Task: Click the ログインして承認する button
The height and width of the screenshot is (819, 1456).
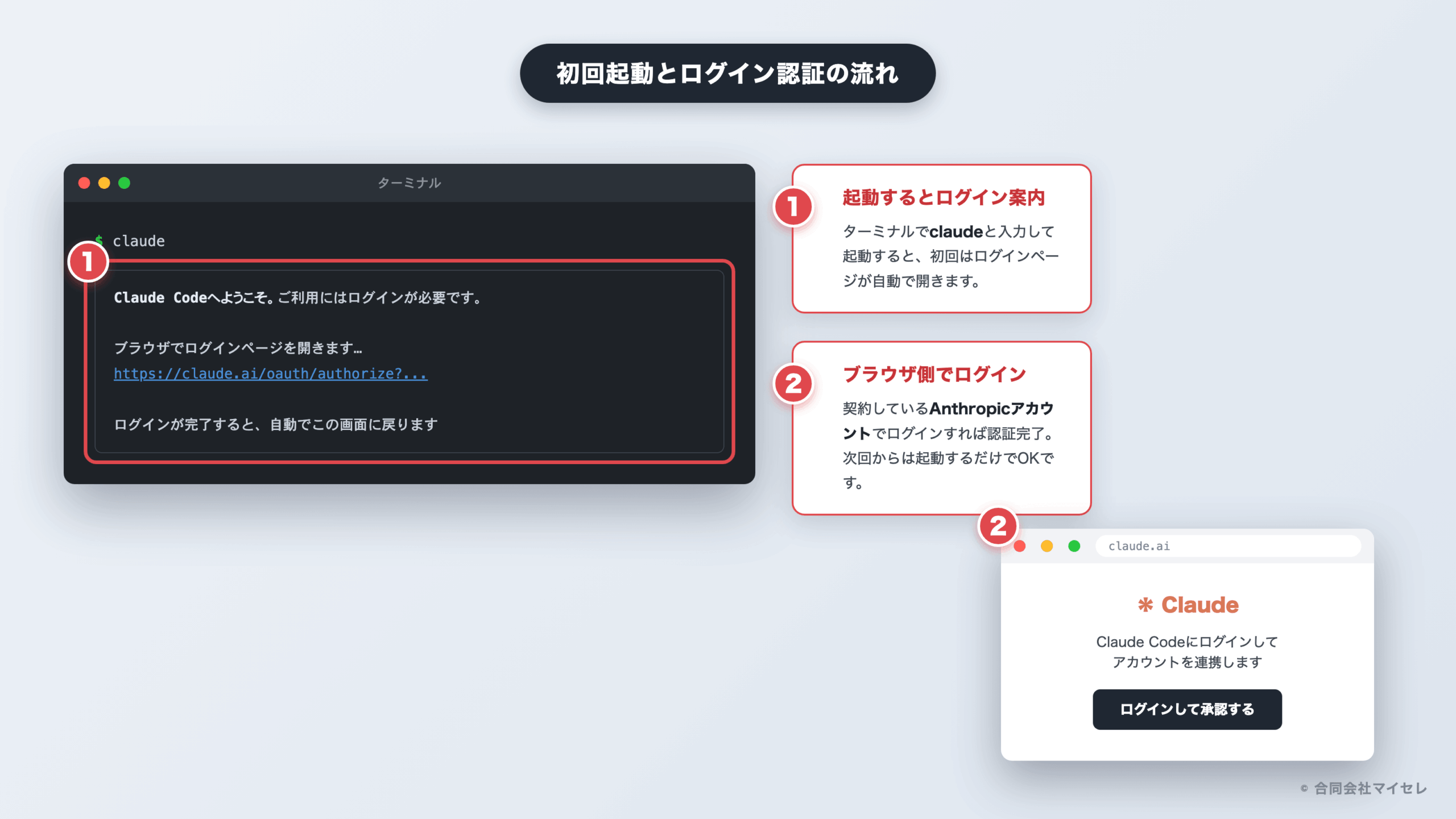Action: point(1187,709)
